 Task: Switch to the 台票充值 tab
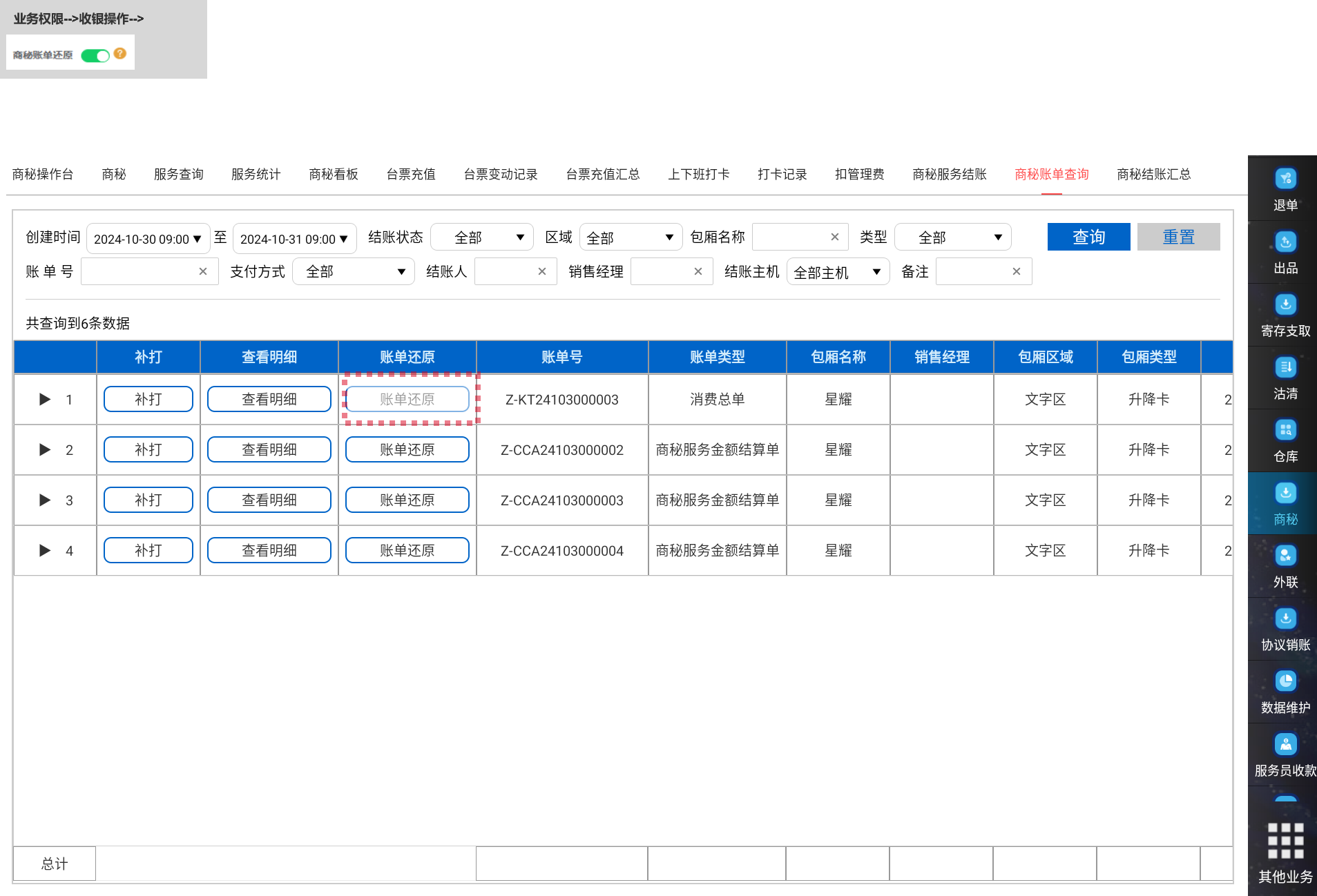[x=411, y=174]
